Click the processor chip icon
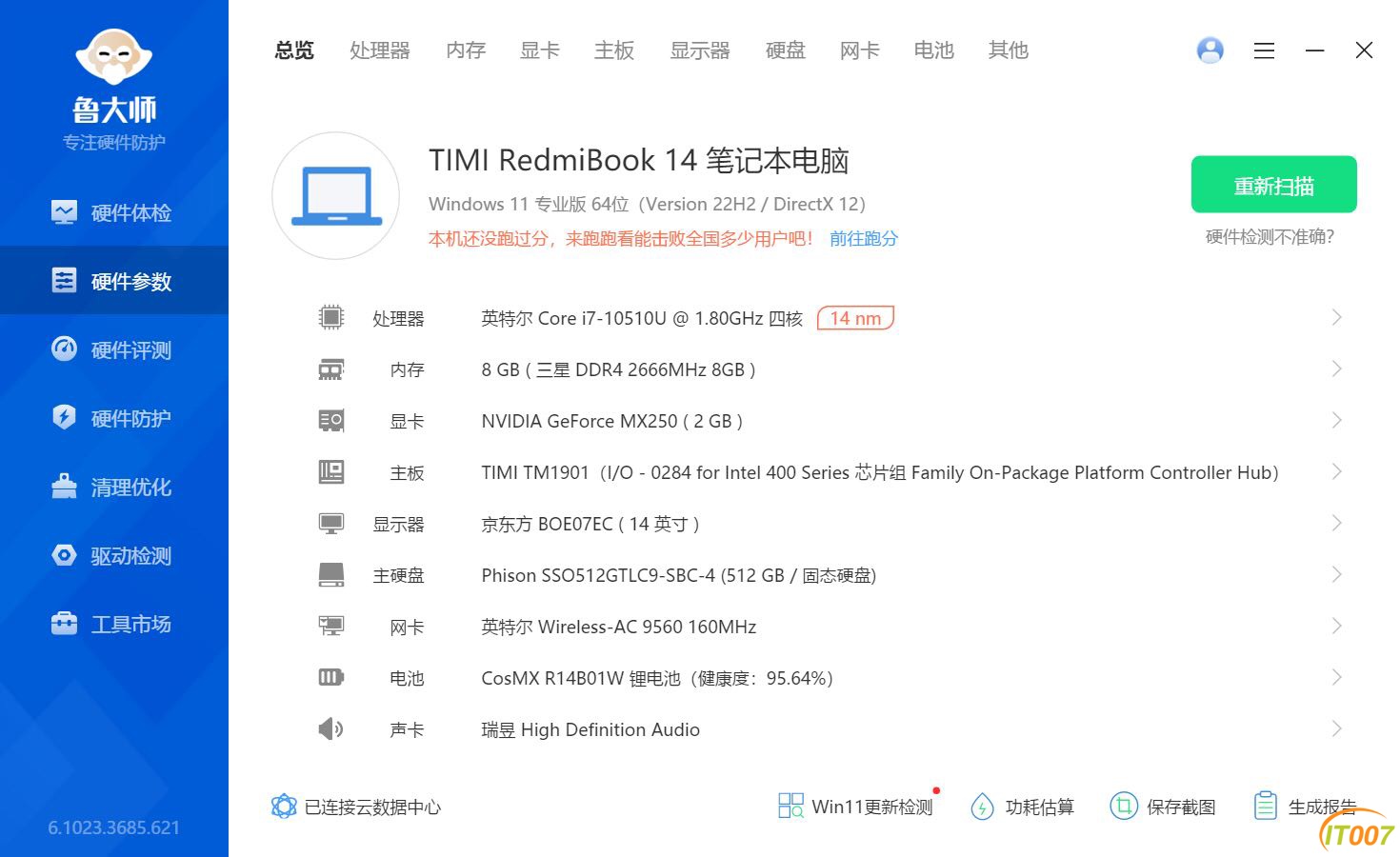 coord(330,317)
